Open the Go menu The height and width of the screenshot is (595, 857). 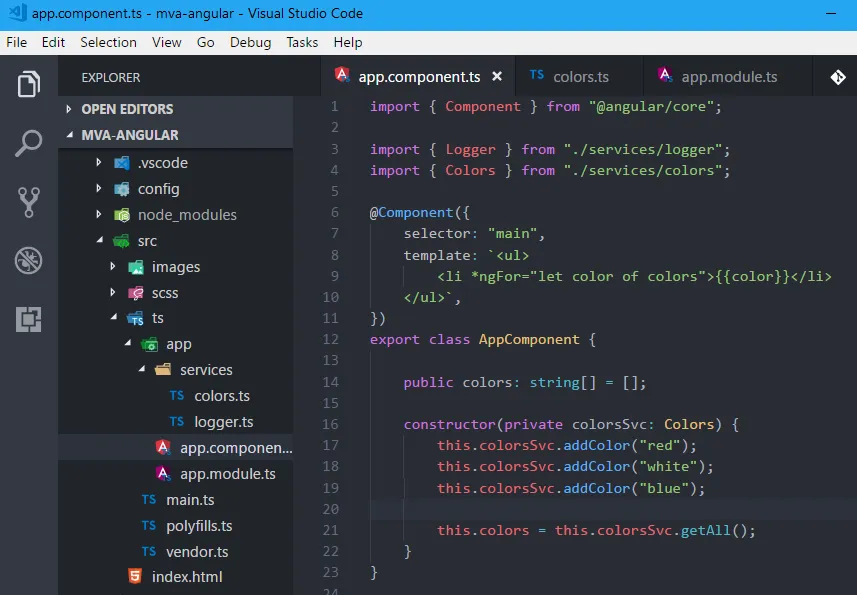click(x=206, y=43)
